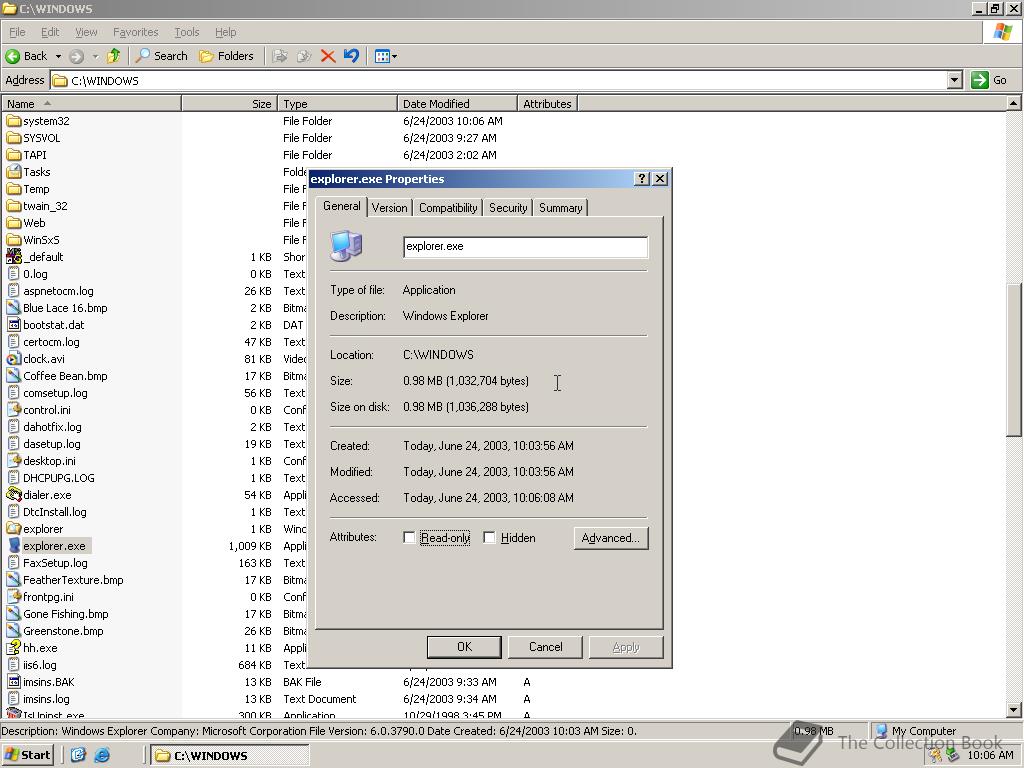Viewport: 1024px width, 768px height.
Task: Select the Blue Lace 16.bmp file icon
Action: [x=14, y=308]
